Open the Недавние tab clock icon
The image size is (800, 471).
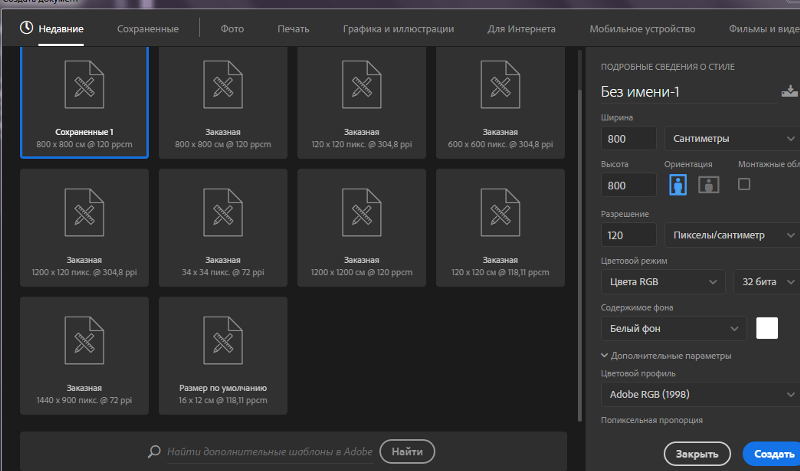point(26,28)
